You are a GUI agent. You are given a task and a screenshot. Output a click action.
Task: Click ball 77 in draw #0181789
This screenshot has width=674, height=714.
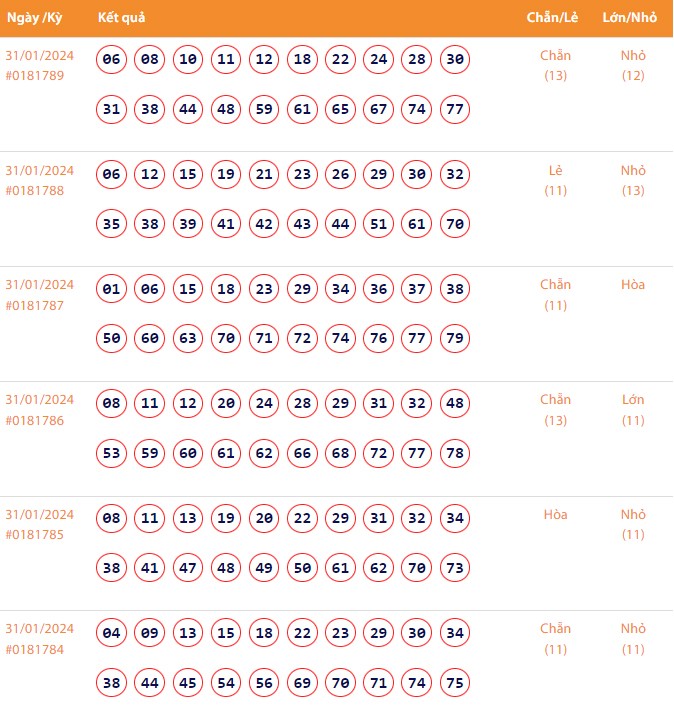point(455,109)
